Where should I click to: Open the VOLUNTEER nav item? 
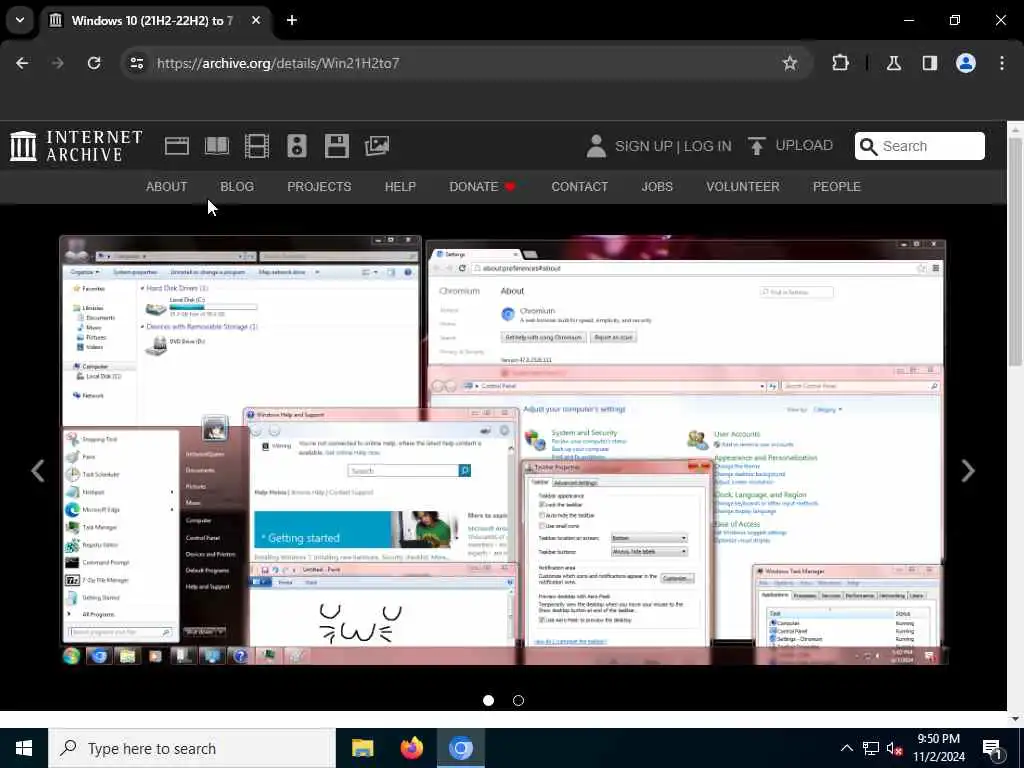pos(743,187)
